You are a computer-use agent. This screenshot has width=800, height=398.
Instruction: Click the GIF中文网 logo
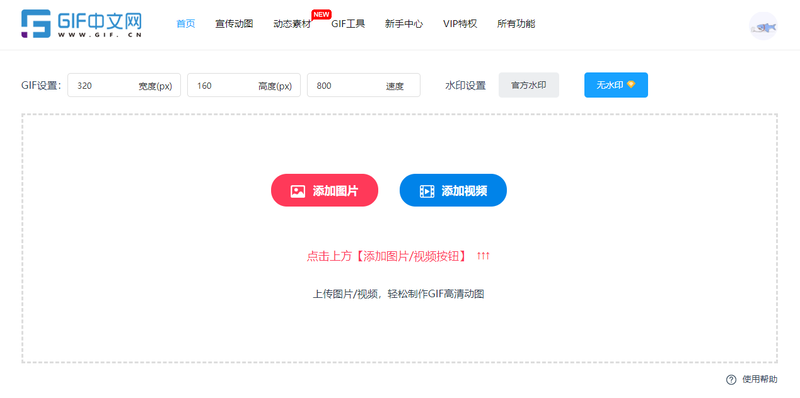82,24
